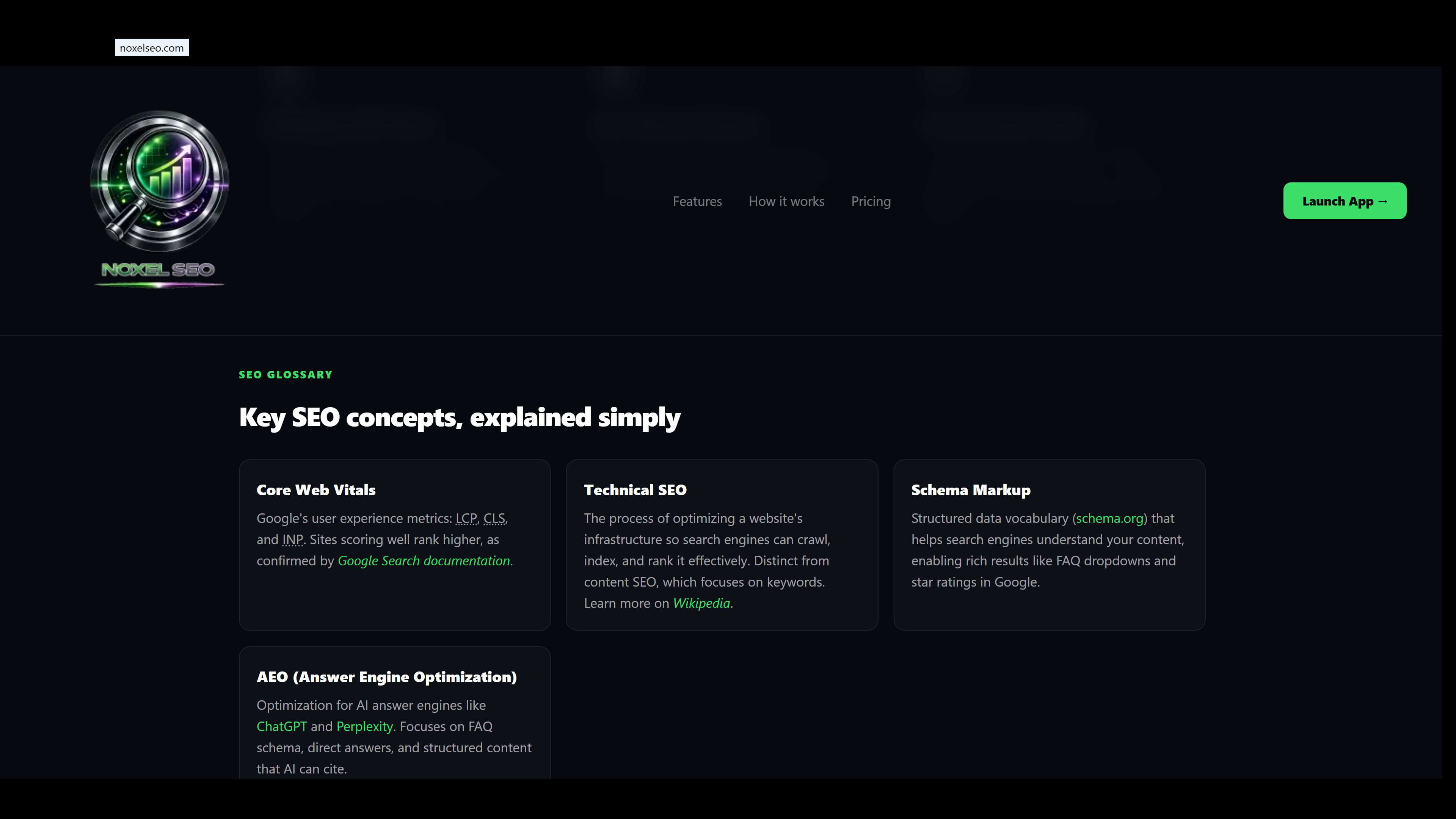Select the Core Web Vitals card heading

point(316,490)
